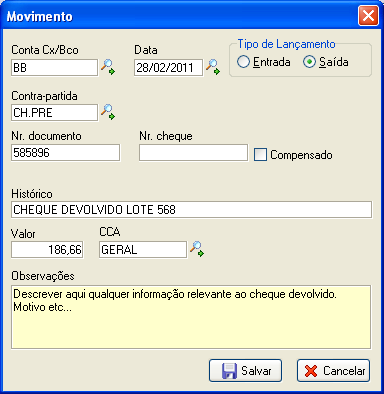The image size is (384, 394).
Task: Open lookup for Conta Cx/Bco field
Action: [x=108, y=67]
